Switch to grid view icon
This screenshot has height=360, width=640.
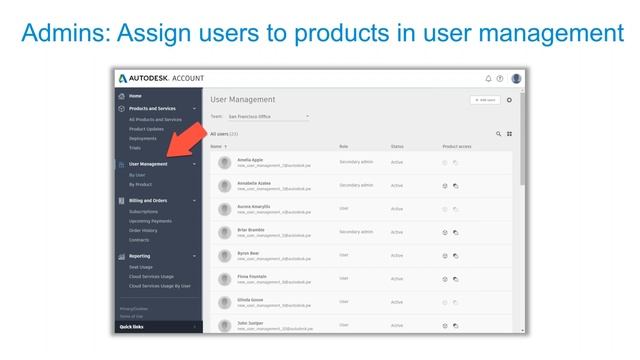pos(509,134)
